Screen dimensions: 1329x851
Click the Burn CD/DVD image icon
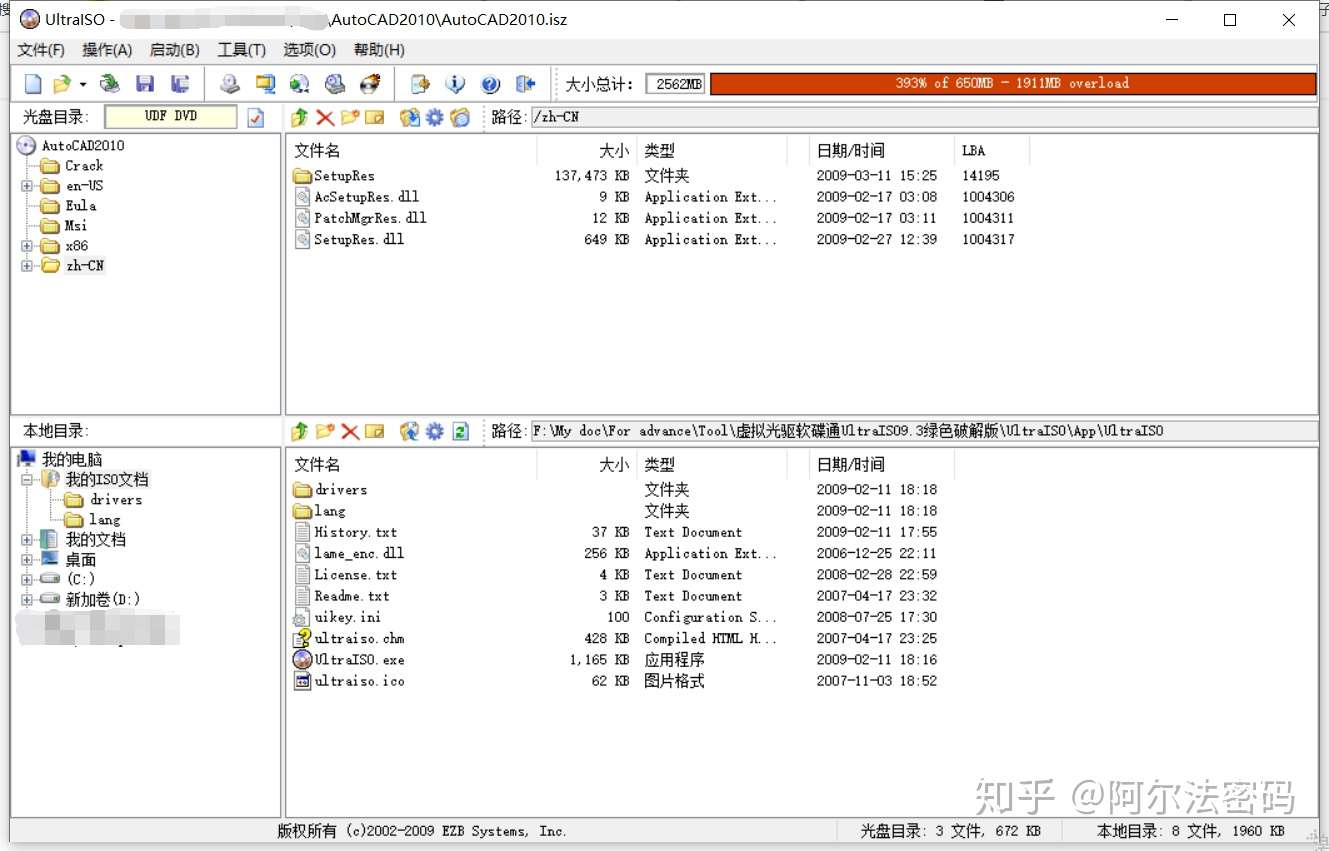370,84
